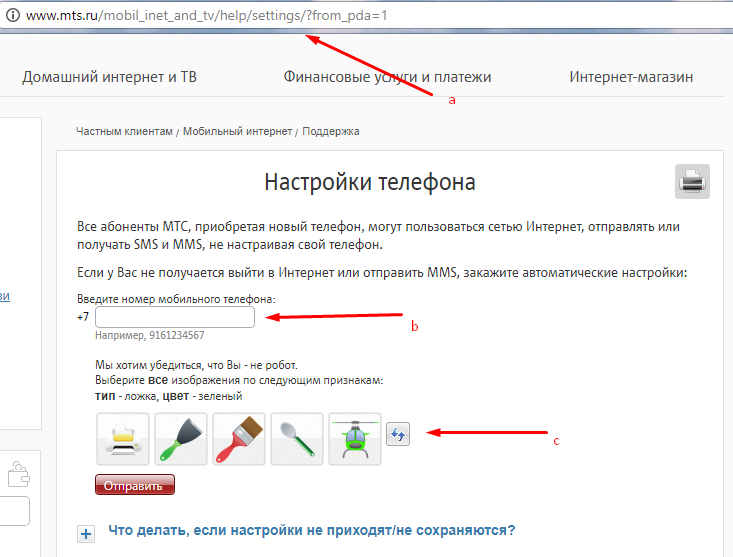Refresh the captcha images
733x557 pixels.
click(x=398, y=434)
